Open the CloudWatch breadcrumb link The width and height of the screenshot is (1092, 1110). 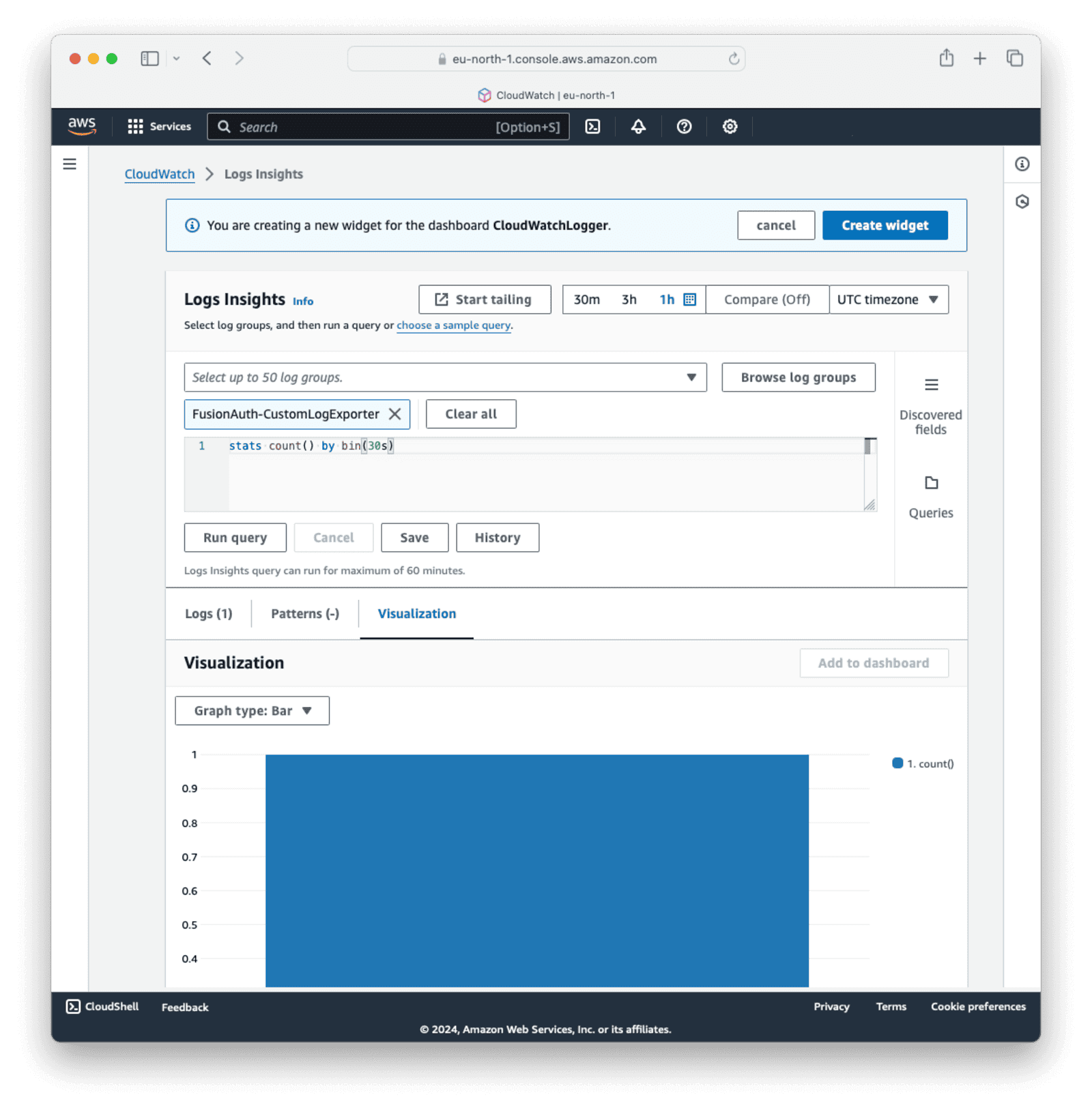(159, 174)
